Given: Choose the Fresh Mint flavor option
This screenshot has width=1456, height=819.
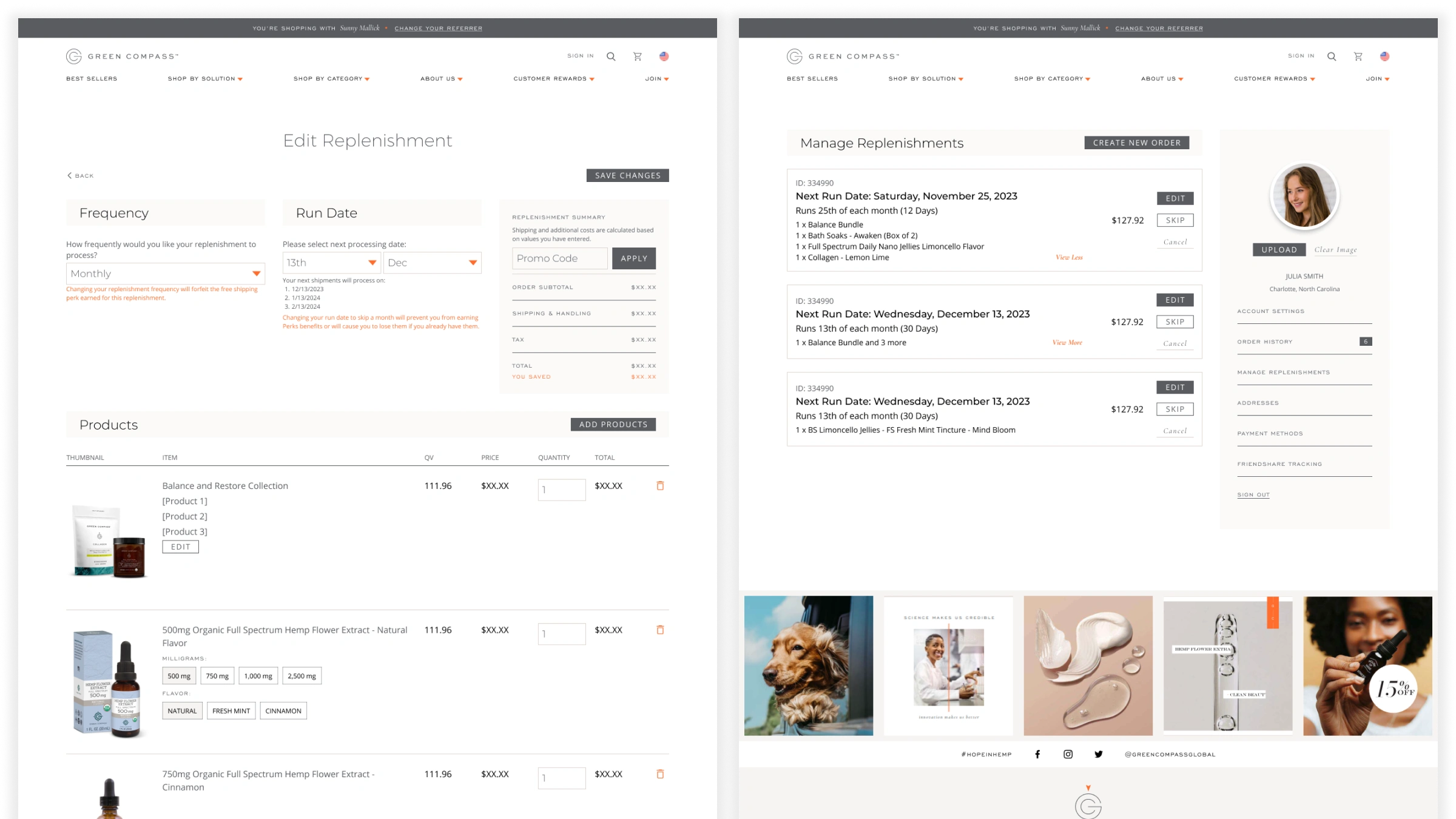Looking at the screenshot, I should click(x=231, y=711).
